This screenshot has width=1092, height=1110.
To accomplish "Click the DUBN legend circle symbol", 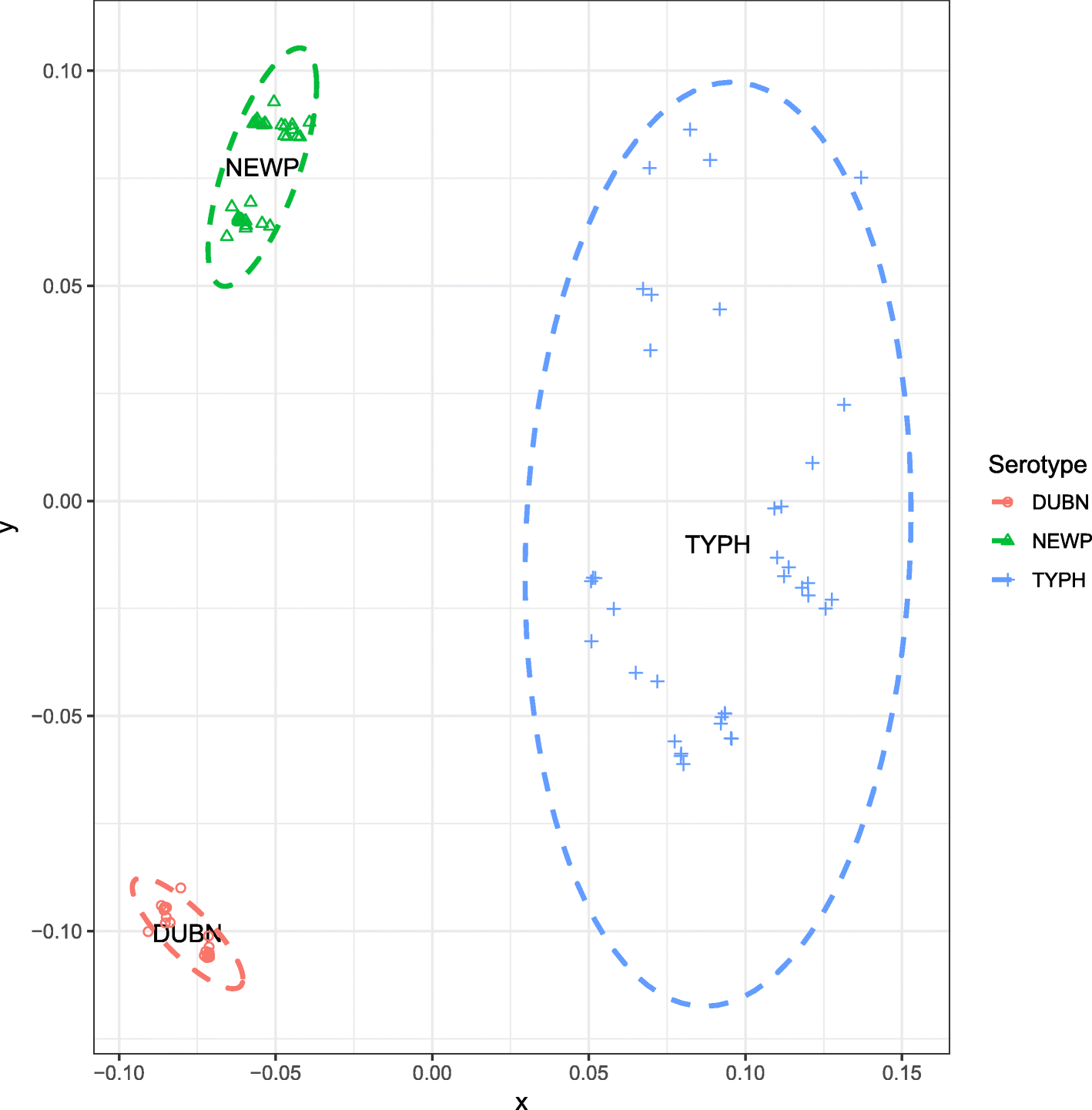I will [x=1007, y=503].
